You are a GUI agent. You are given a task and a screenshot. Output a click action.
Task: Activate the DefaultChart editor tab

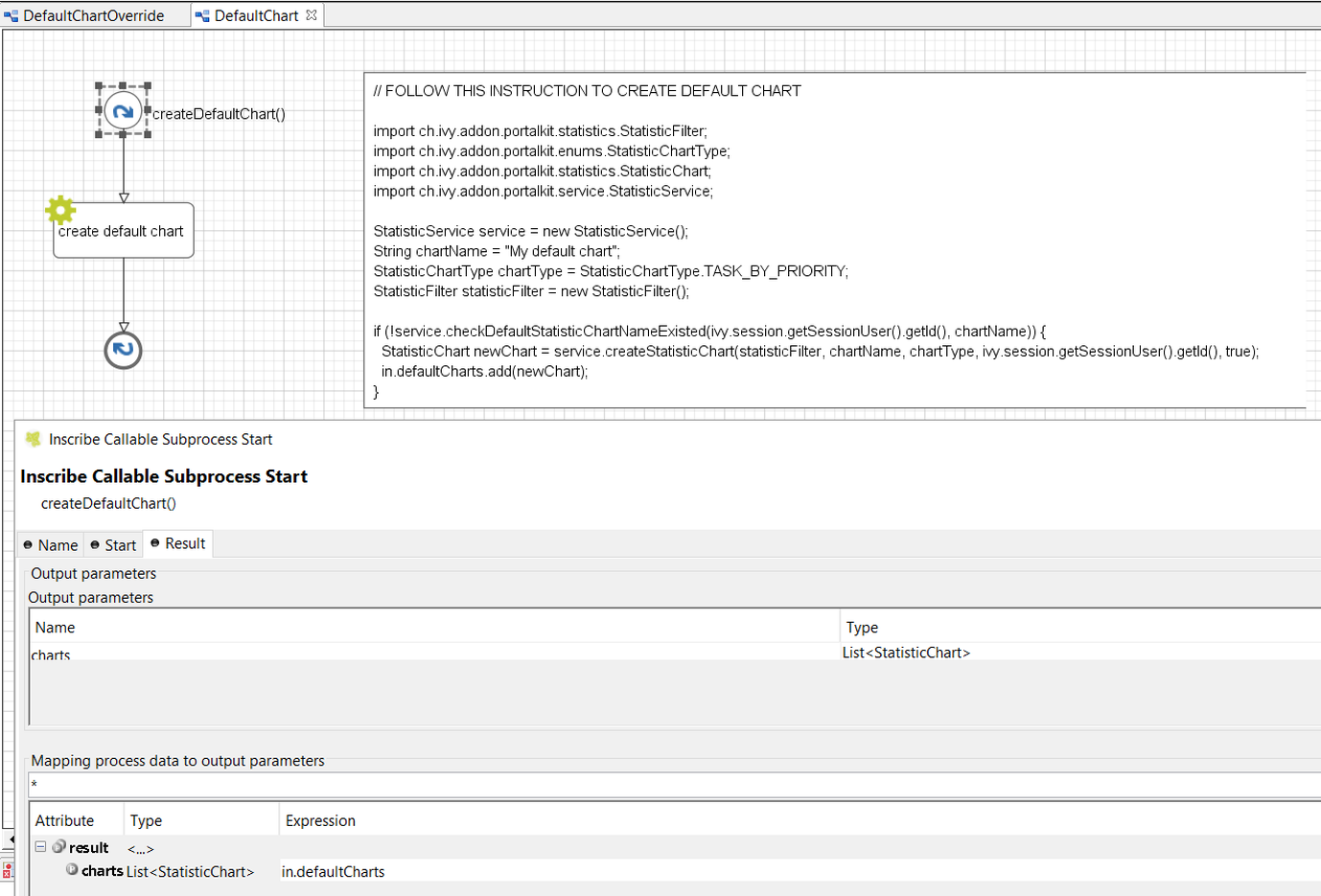click(256, 15)
